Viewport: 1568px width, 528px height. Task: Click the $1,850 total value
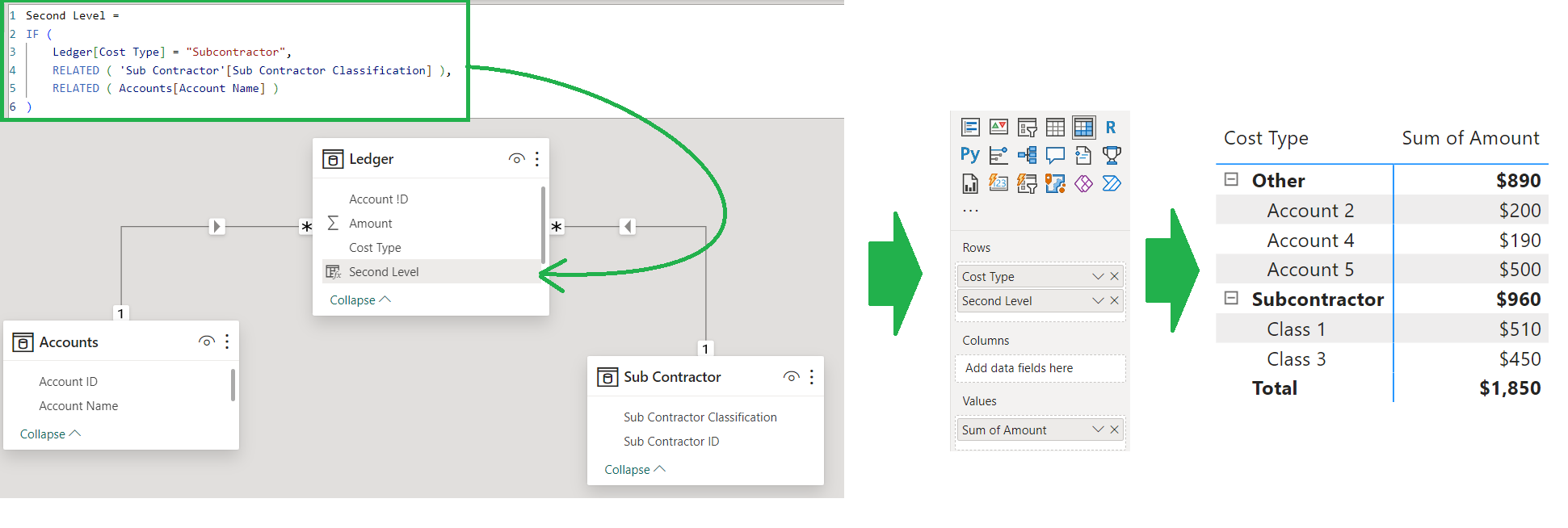tap(1510, 388)
